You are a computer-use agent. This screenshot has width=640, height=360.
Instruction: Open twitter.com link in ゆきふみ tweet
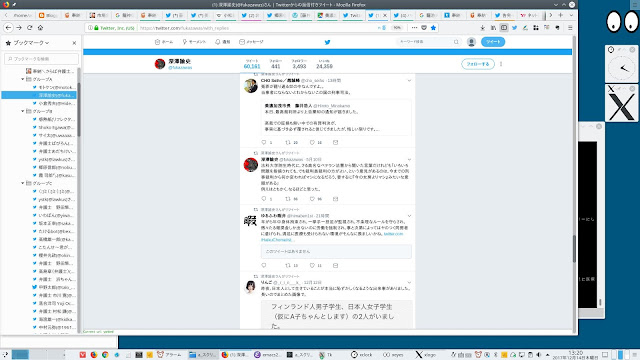coord(393,234)
